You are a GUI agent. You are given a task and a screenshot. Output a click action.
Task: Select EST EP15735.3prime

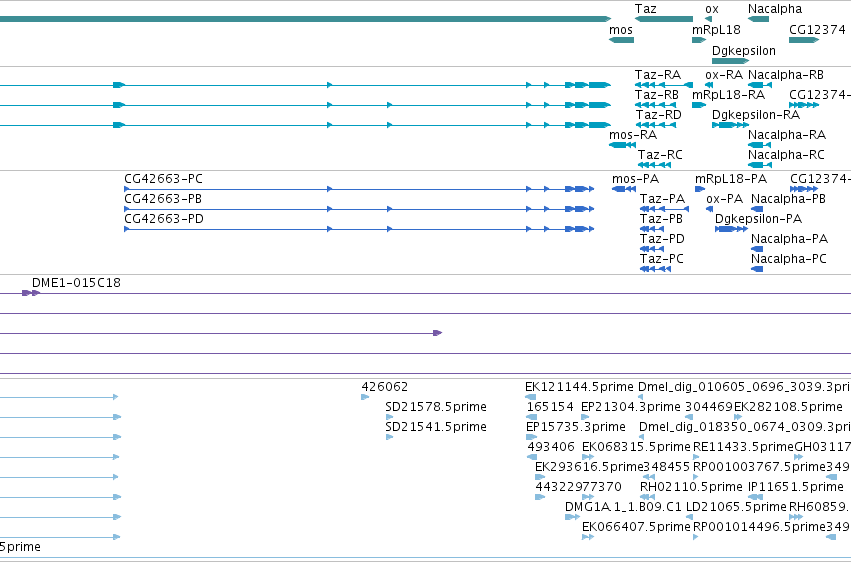pyautogui.click(x=575, y=427)
